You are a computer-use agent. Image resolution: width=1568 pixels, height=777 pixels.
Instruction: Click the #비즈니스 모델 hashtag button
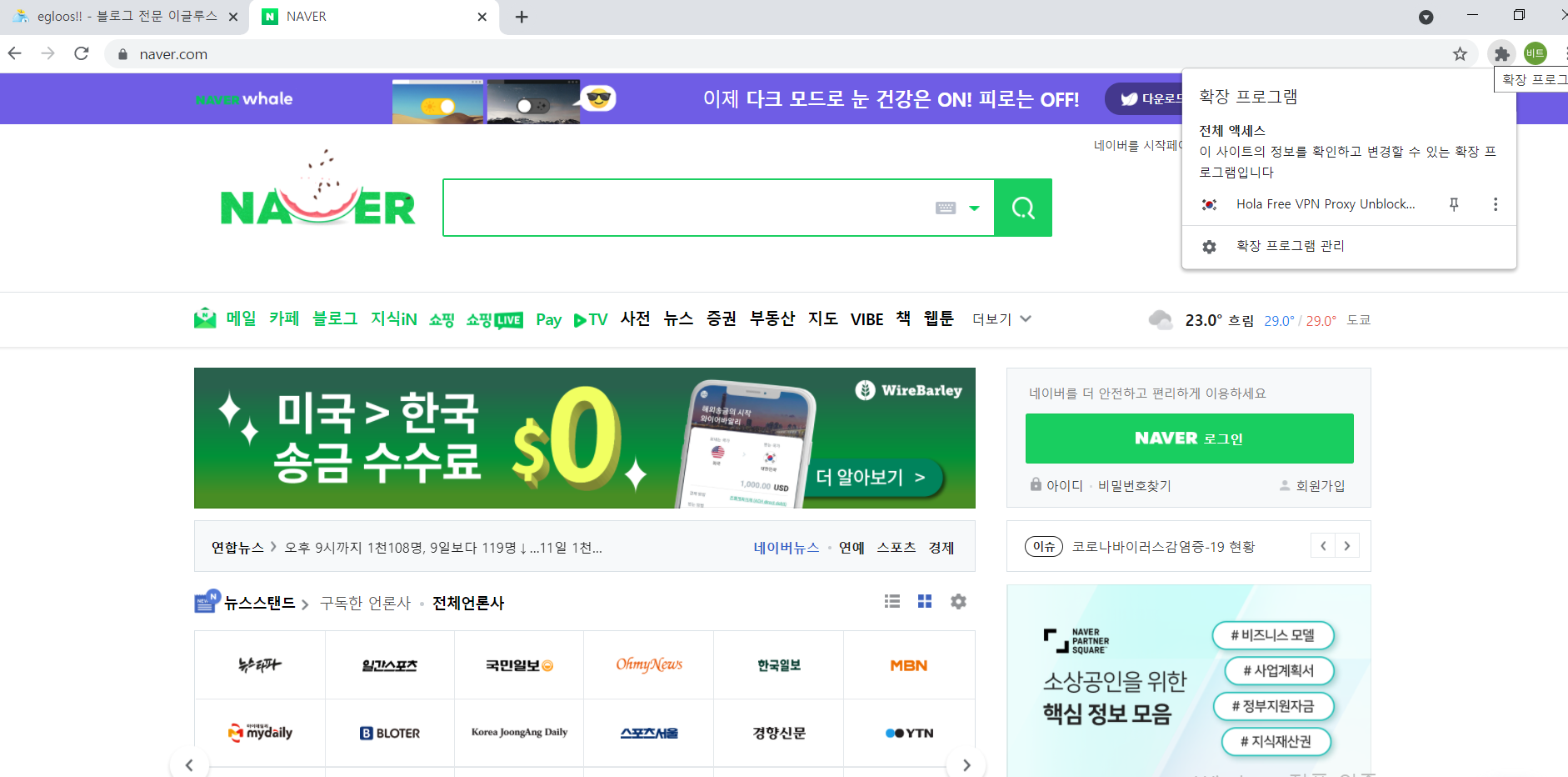[1273, 635]
